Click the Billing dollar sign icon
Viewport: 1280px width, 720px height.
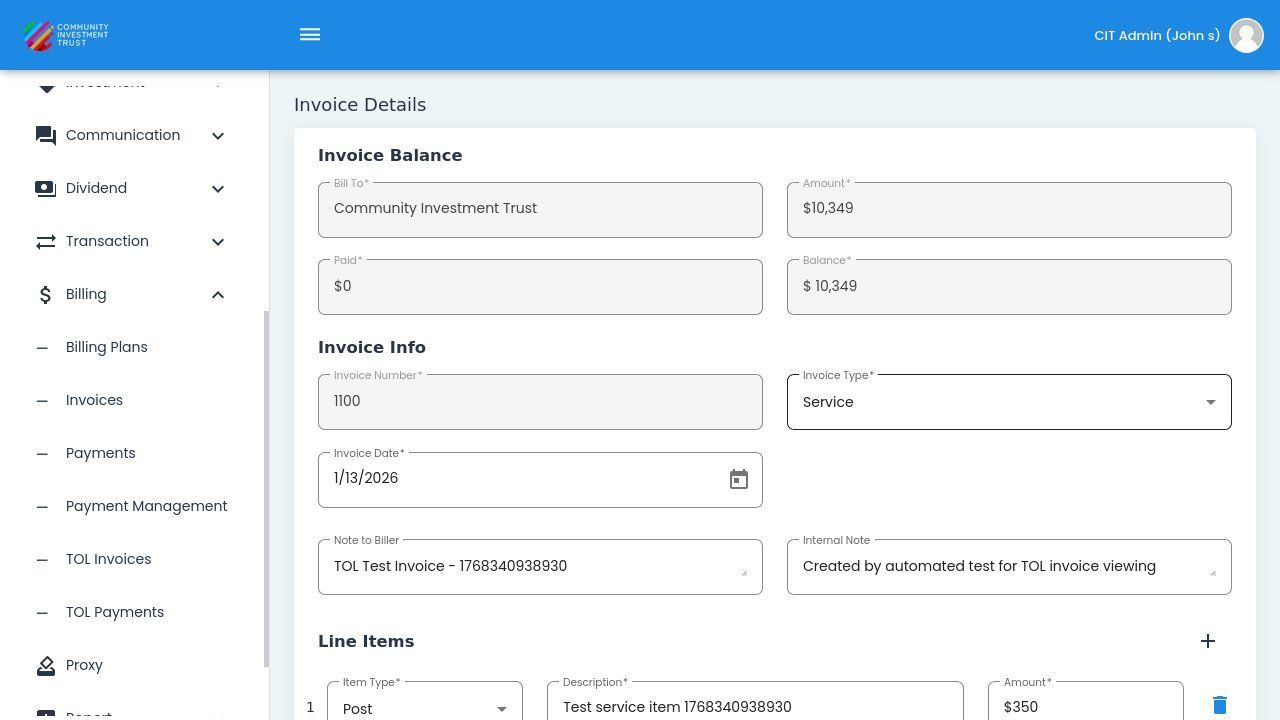[46, 295]
